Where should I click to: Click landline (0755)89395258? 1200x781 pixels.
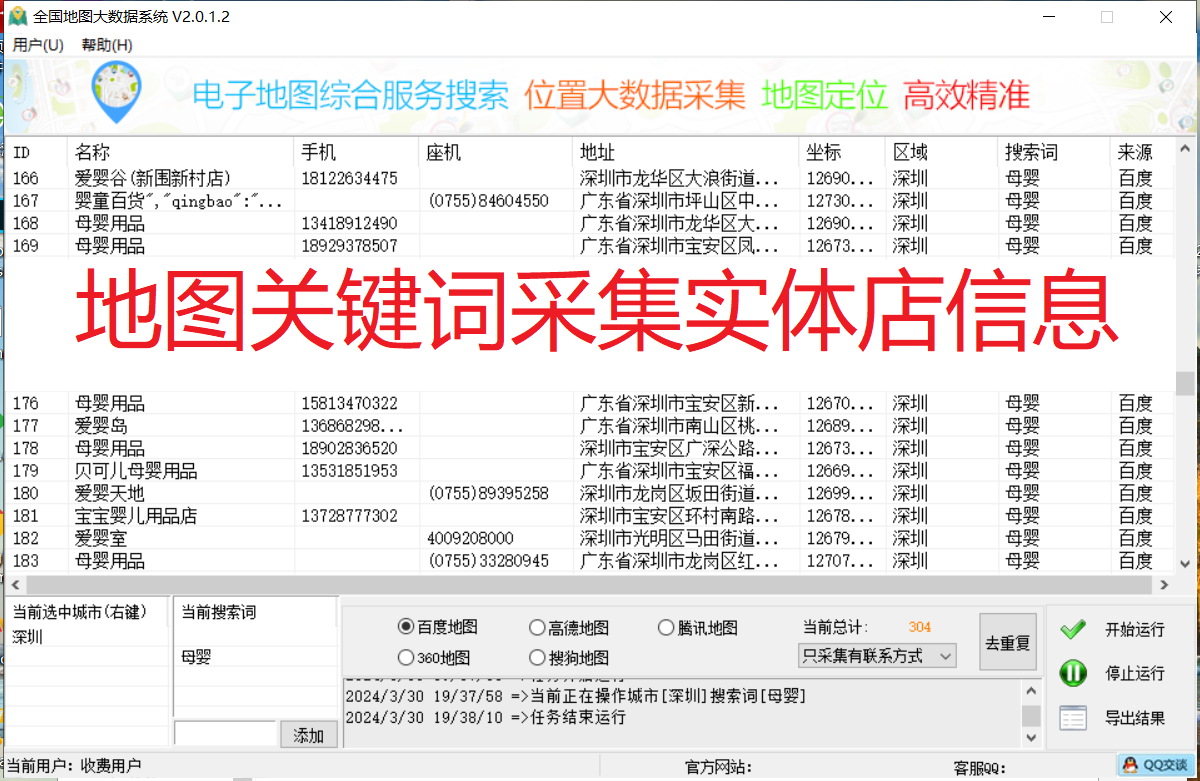[488, 493]
